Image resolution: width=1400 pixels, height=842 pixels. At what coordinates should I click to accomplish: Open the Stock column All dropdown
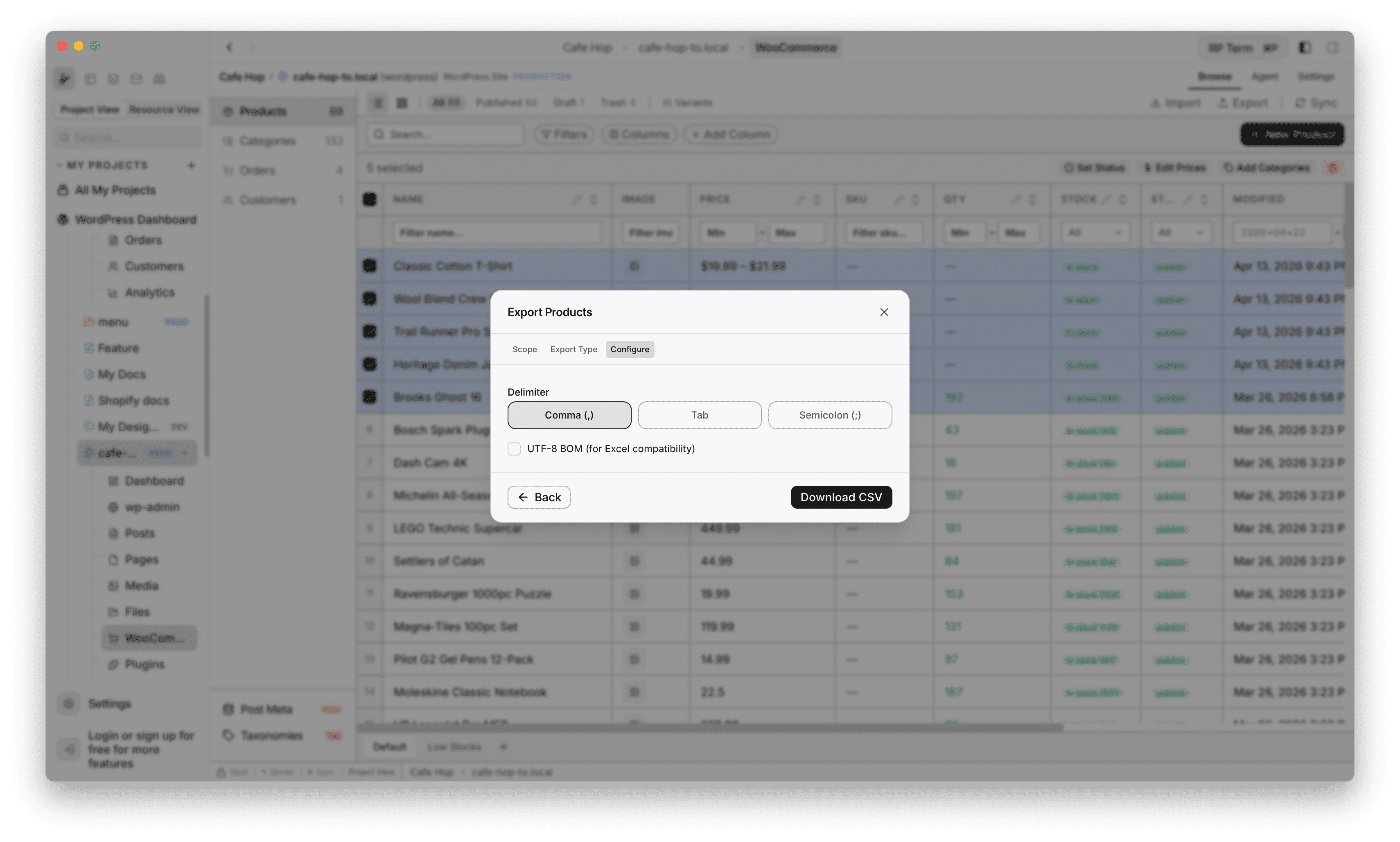click(1095, 232)
